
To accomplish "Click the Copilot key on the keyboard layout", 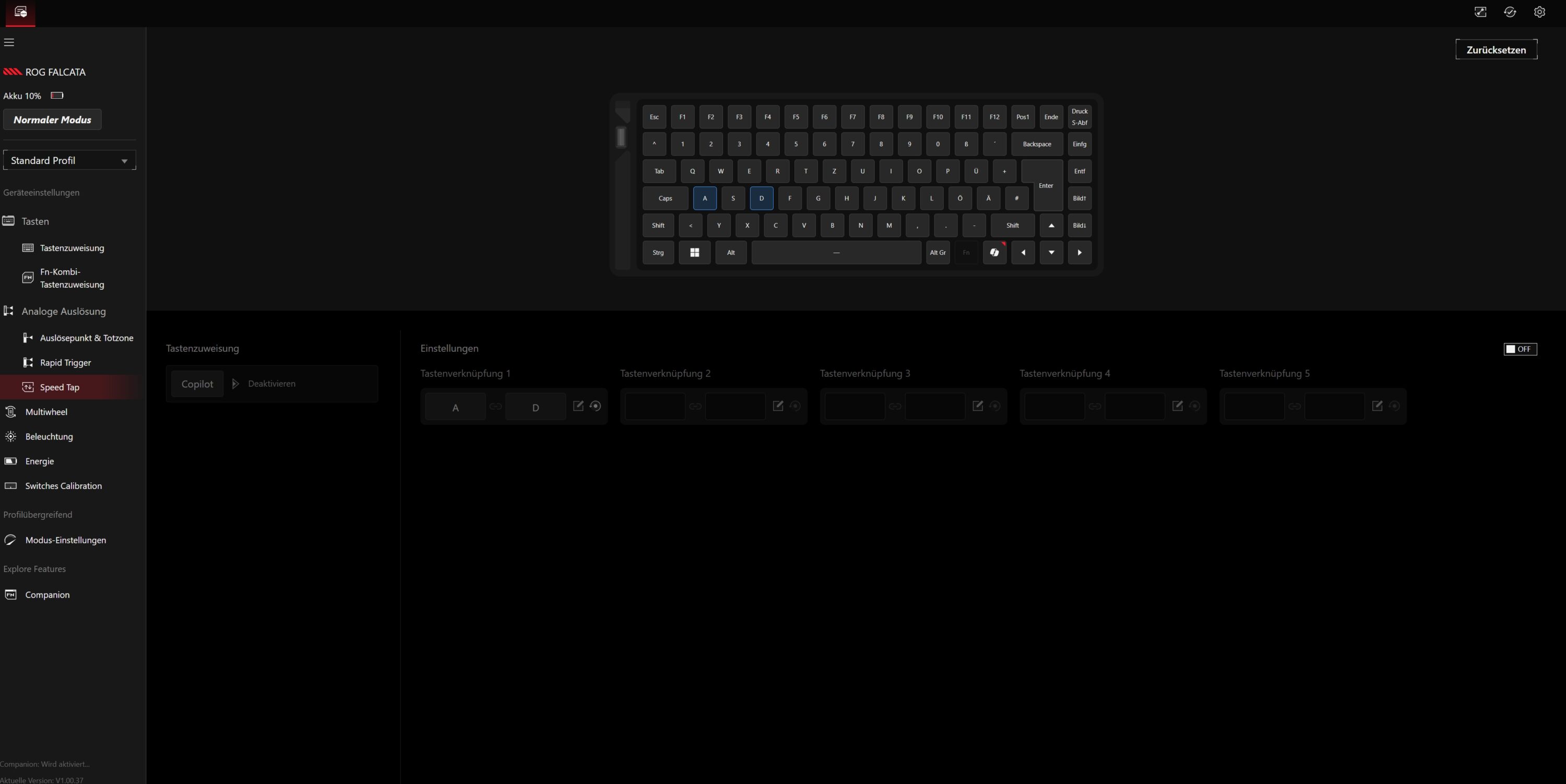I will tap(994, 253).
